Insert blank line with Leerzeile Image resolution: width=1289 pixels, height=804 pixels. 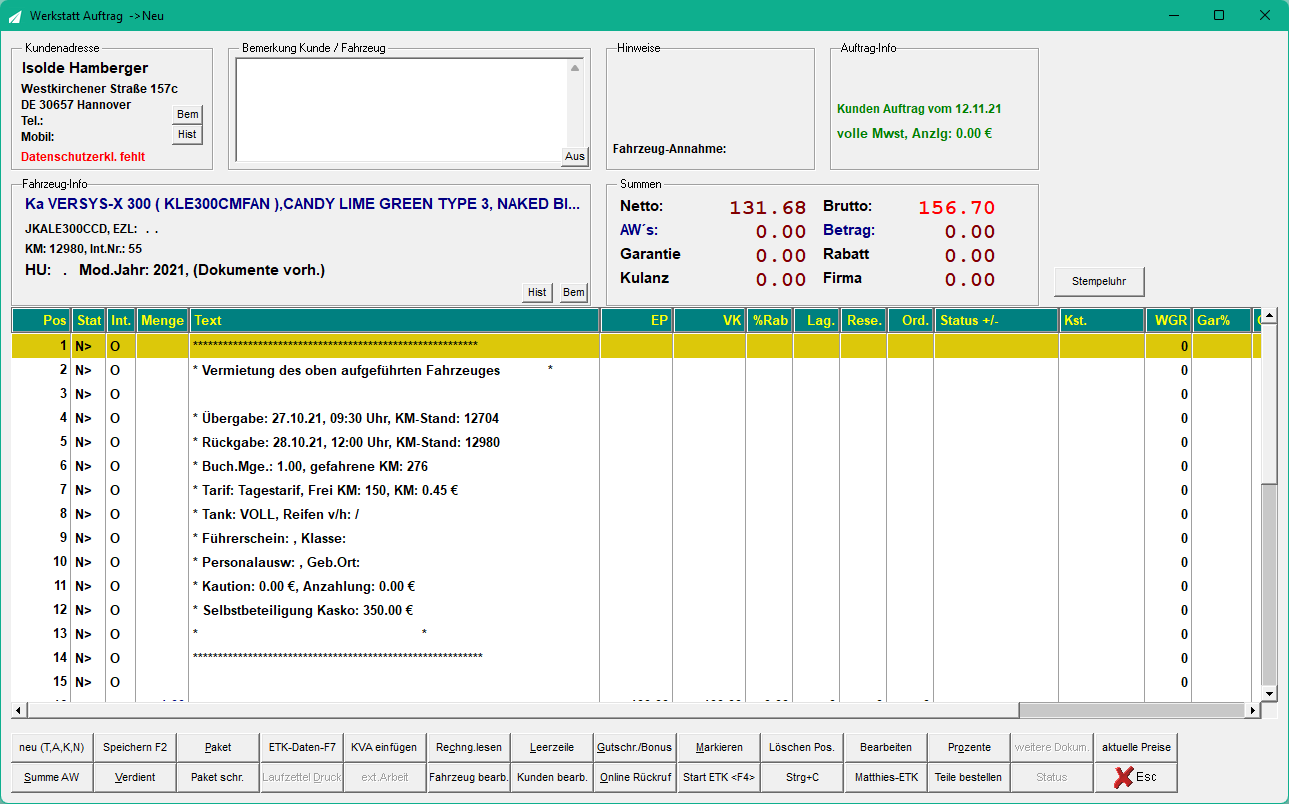pyautogui.click(x=551, y=747)
